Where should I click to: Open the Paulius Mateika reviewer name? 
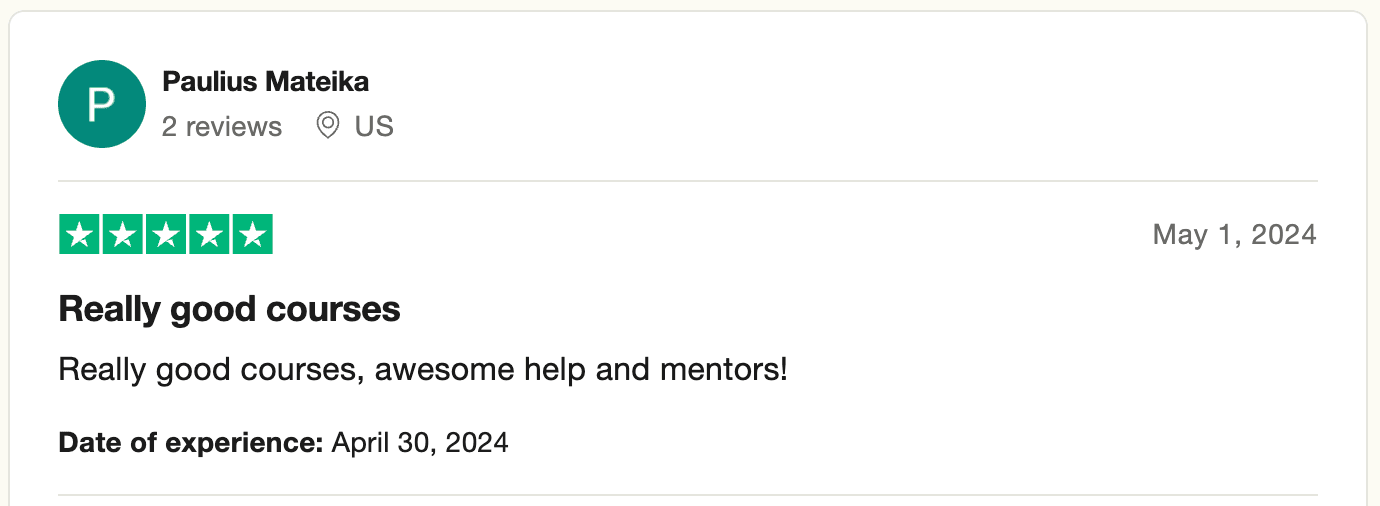click(265, 81)
